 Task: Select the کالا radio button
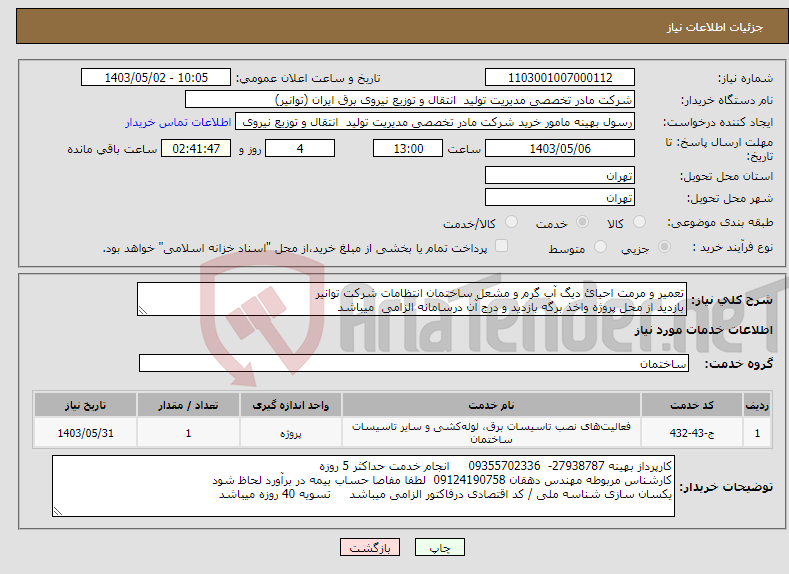[x=639, y=222]
